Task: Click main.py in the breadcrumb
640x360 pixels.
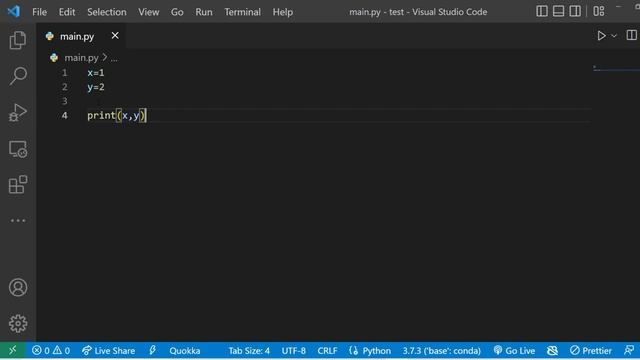Action: click(81, 58)
